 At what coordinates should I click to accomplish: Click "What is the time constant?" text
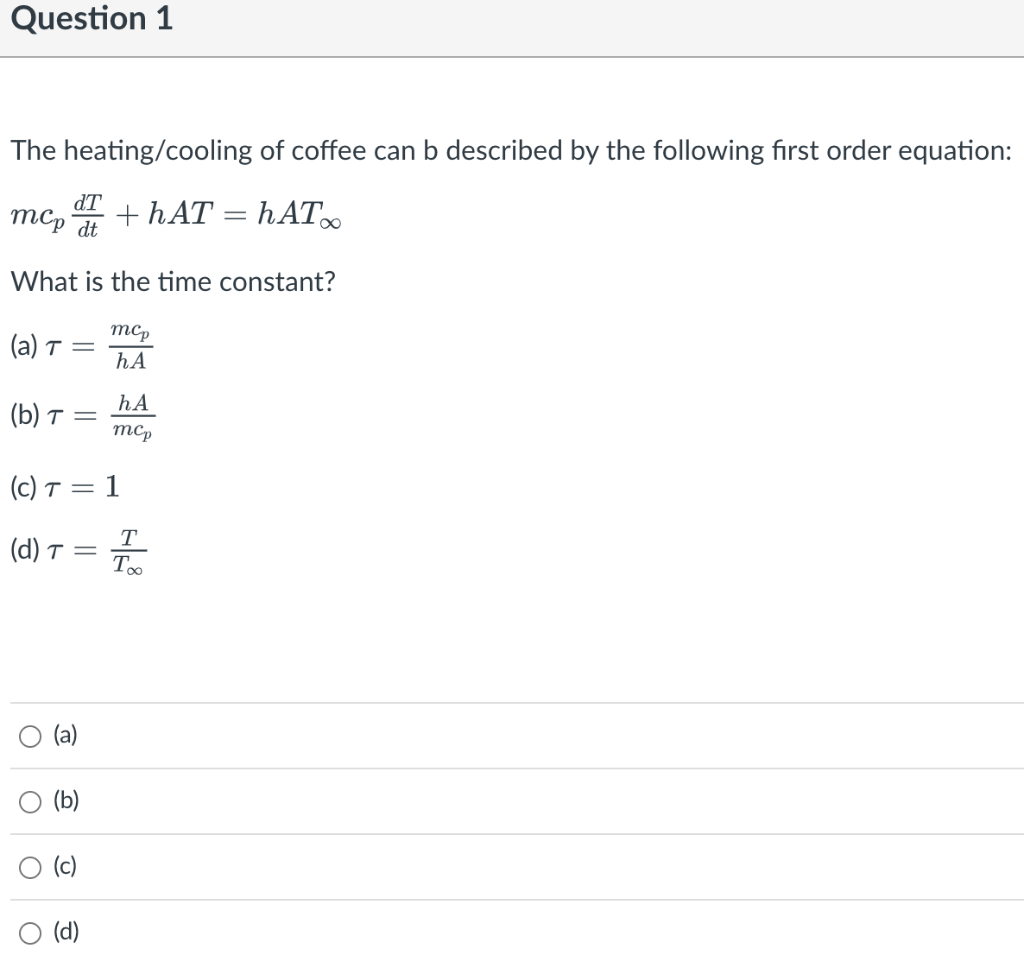pyautogui.click(x=173, y=282)
